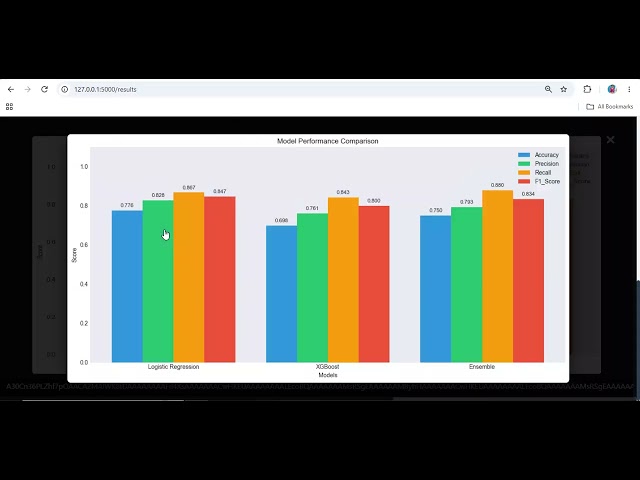Open the Chrome profile avatar

(611, 89)
